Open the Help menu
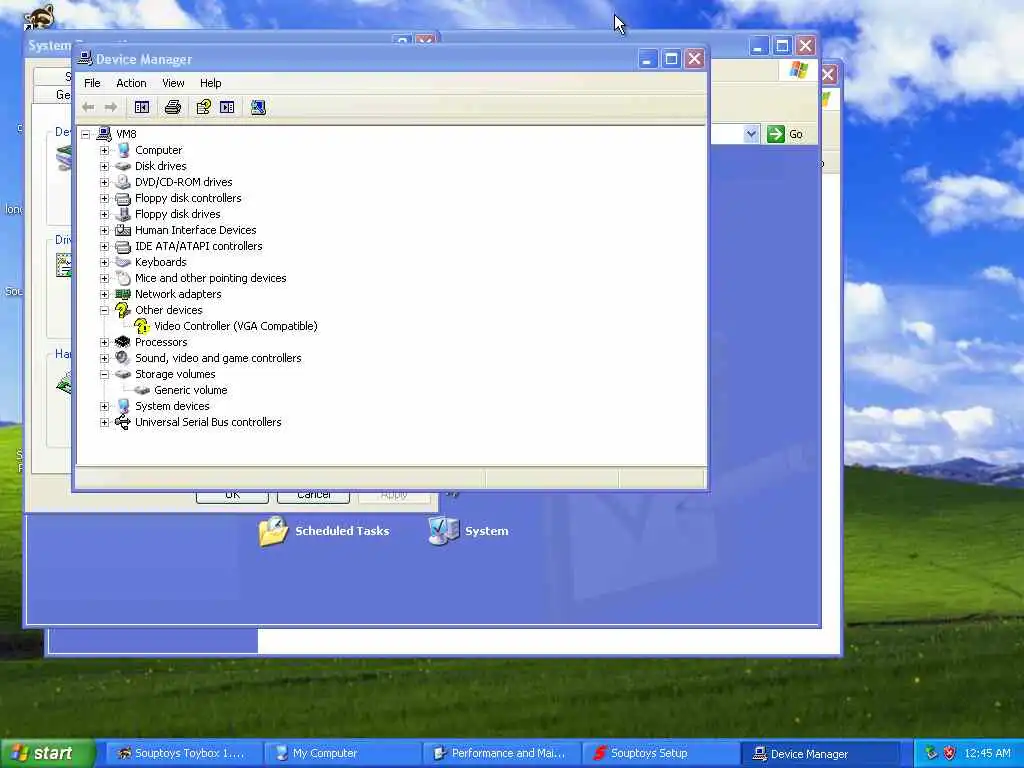Viewport: 1024px width, 768px height. 210,83
